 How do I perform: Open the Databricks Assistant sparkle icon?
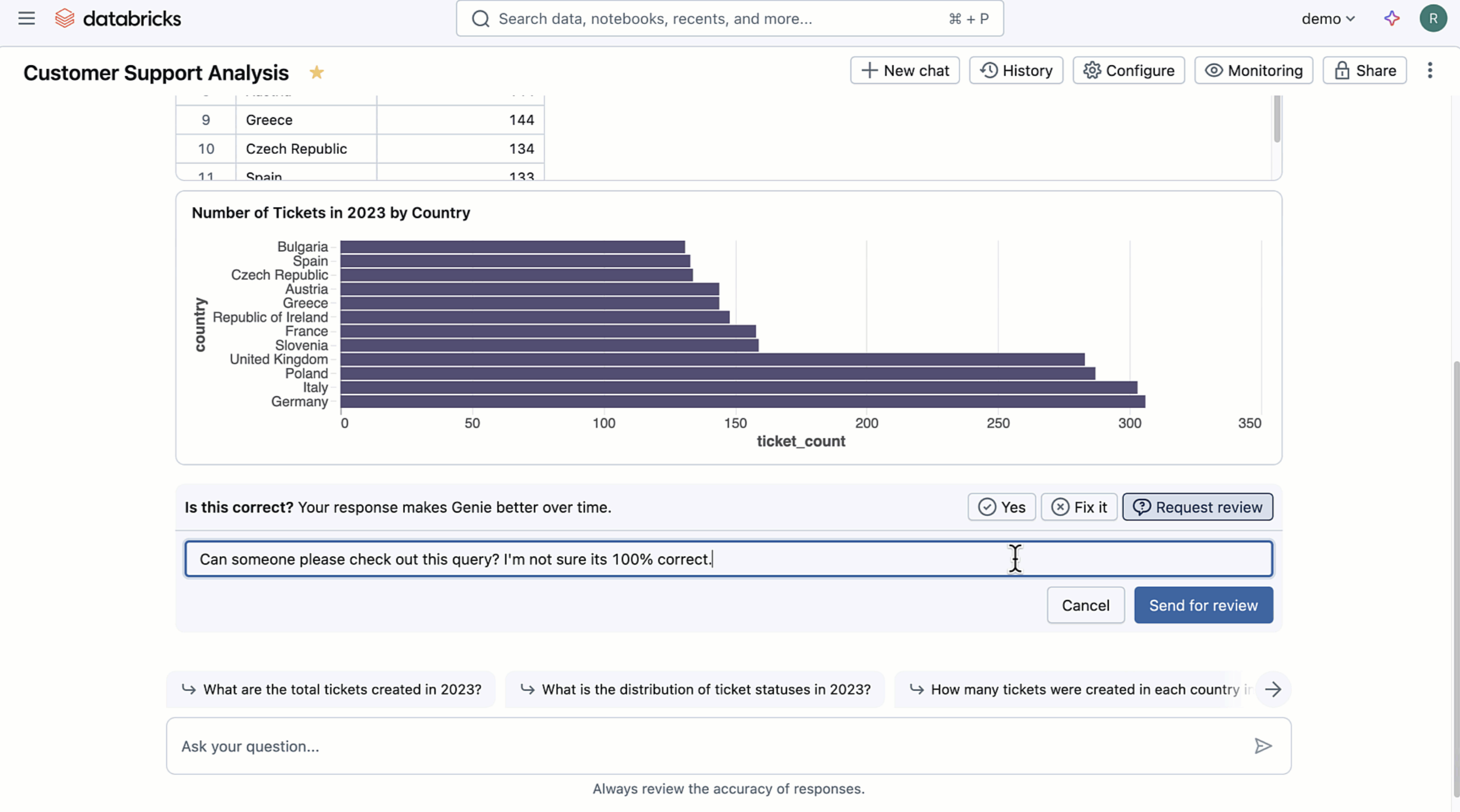(1392, 19)
